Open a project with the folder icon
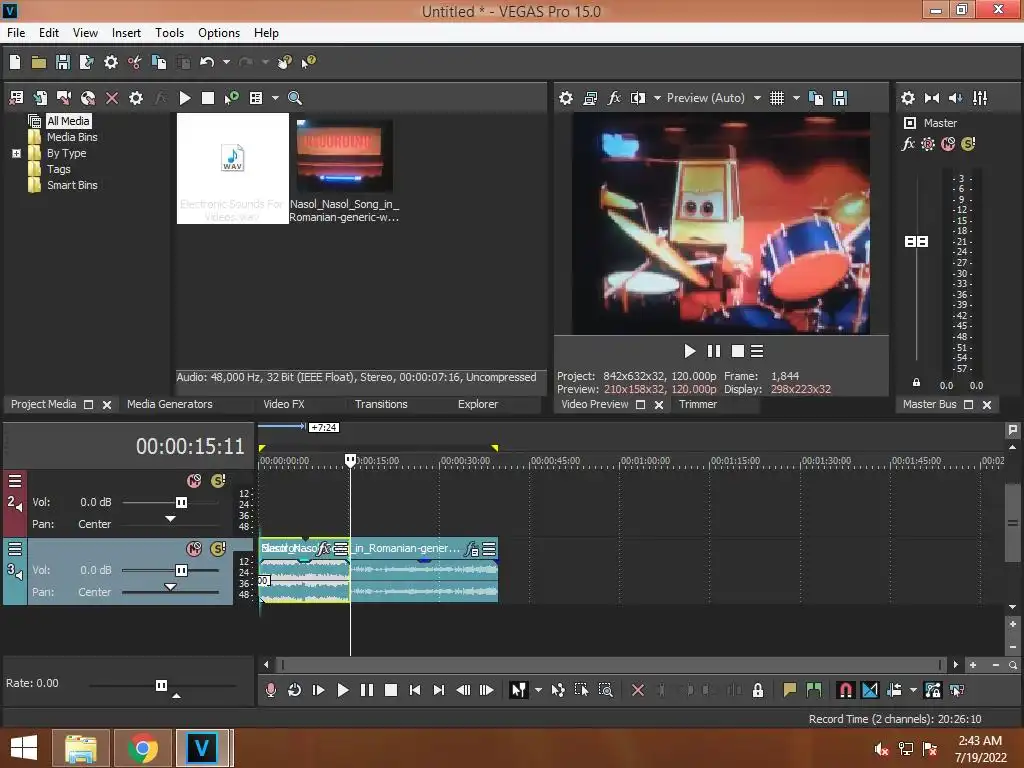Image resolution: width=1024 pixels, height=768 pixels. coord(39,62)
